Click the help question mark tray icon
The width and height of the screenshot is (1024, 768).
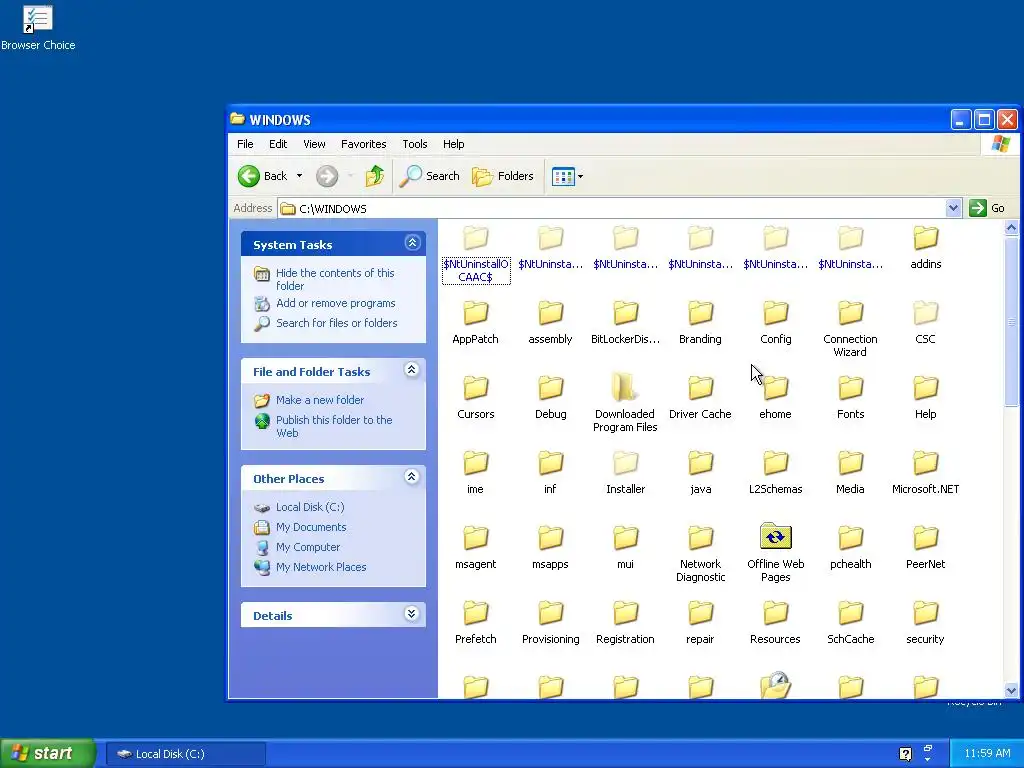coord(905,754)
